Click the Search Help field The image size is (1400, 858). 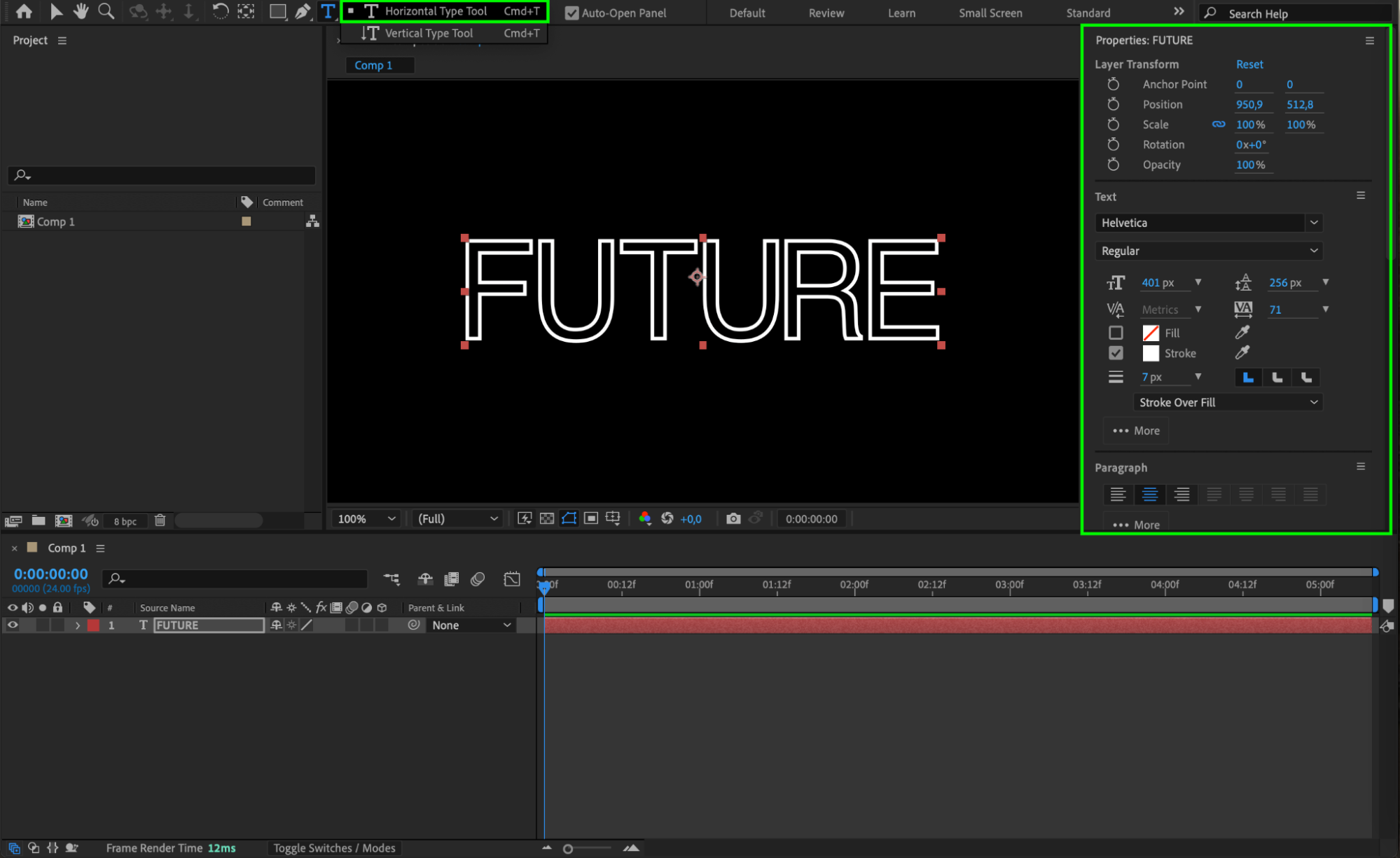pyautogui.click(x=1296, y=13)
